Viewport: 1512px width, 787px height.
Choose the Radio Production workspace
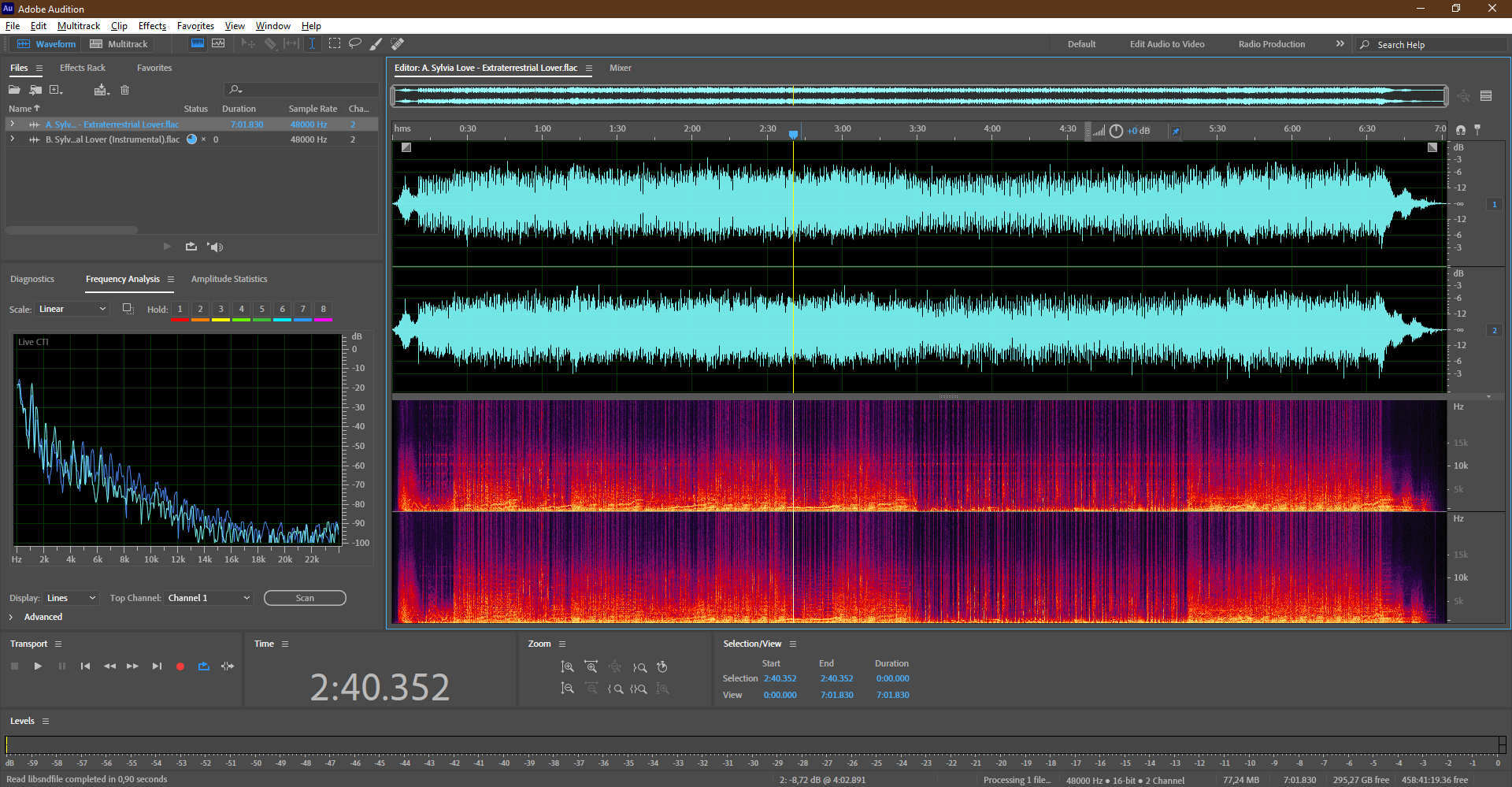coord(1271,44)
